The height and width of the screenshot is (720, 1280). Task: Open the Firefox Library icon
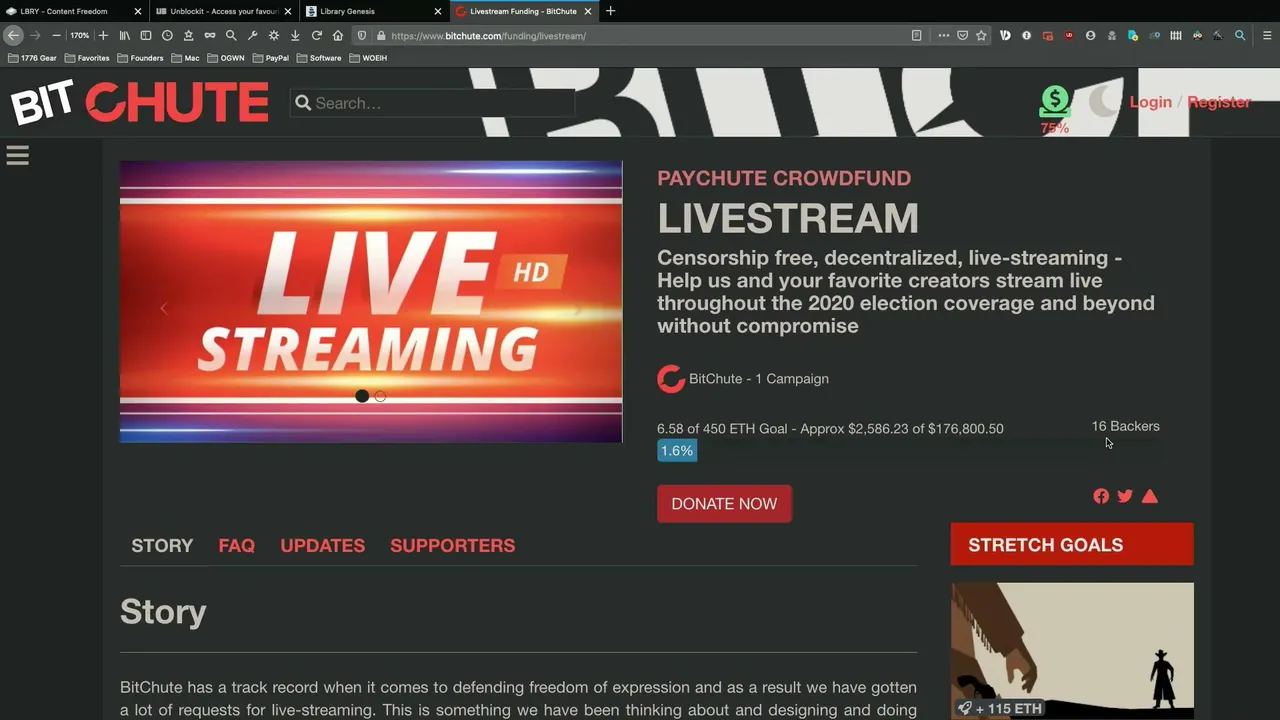[125, 35]
